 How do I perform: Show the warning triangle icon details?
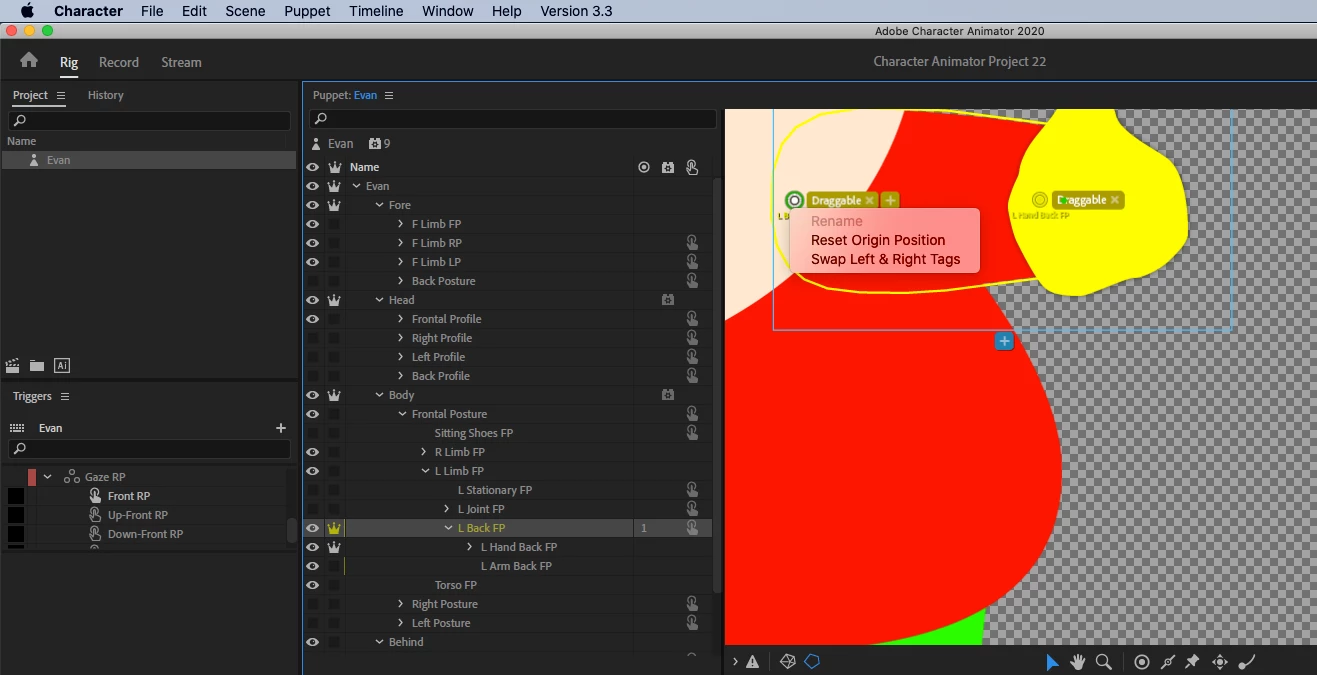pos(752,661)
